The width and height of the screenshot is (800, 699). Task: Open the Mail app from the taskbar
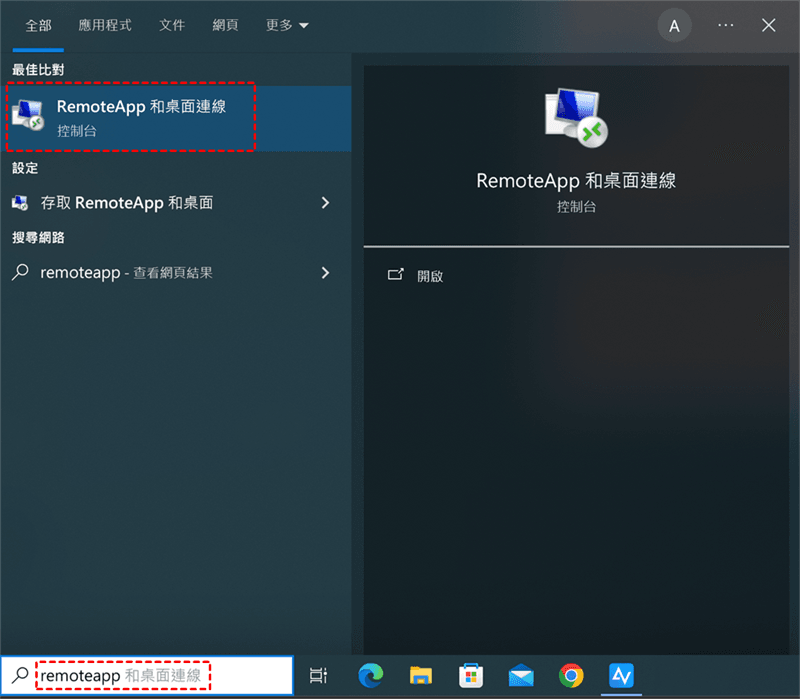click(521, 676)
